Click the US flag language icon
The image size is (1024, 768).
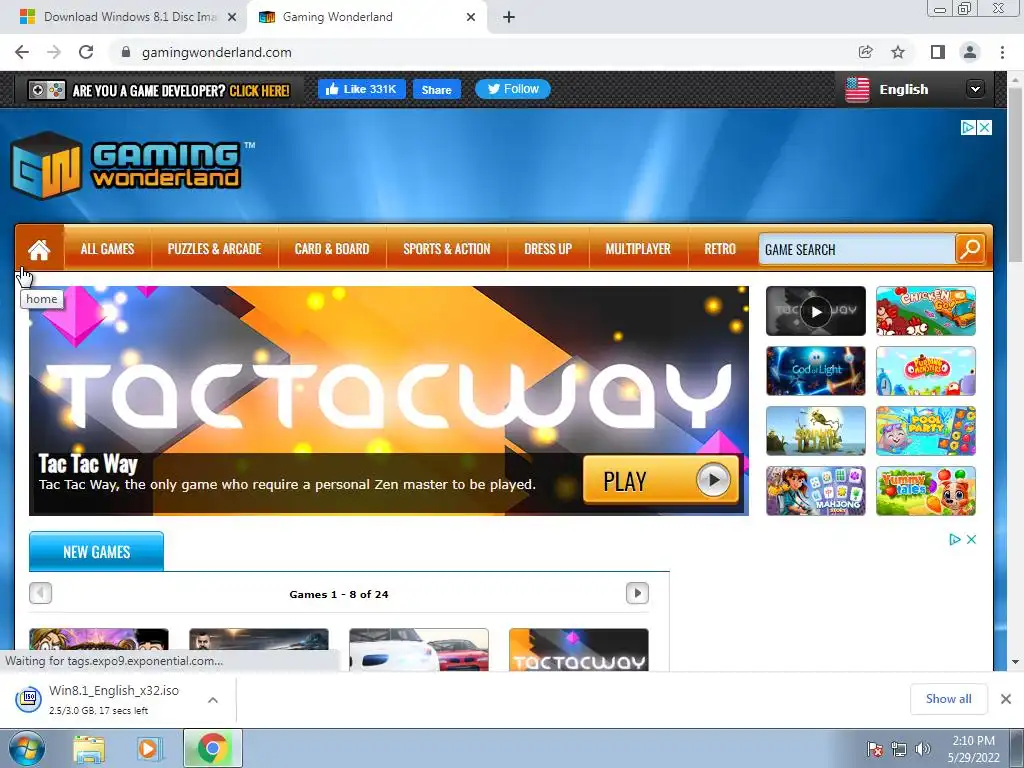point(857,89)
